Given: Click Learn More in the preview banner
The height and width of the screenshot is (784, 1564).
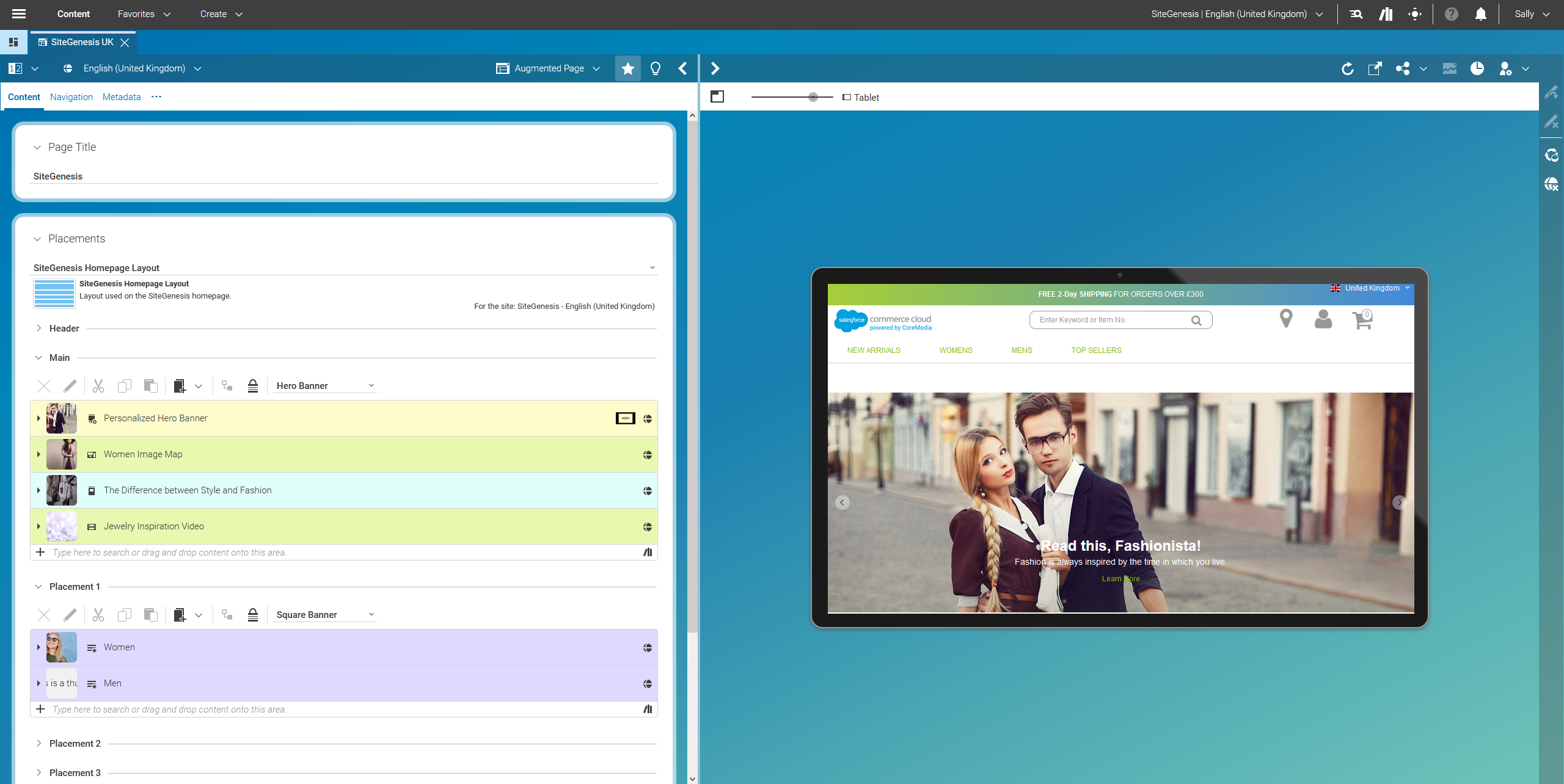Looking at the screenshot, I should tap(1120, 578).
